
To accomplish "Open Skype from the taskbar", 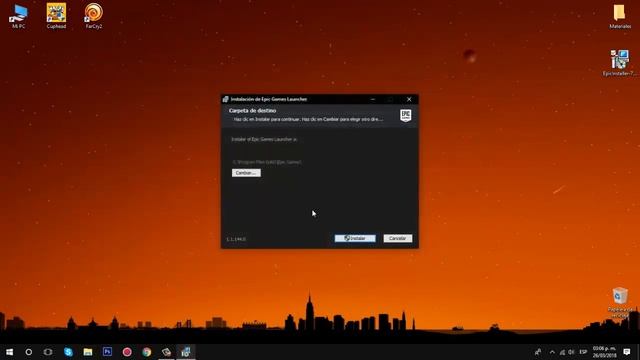I will (x=68, y=352).
